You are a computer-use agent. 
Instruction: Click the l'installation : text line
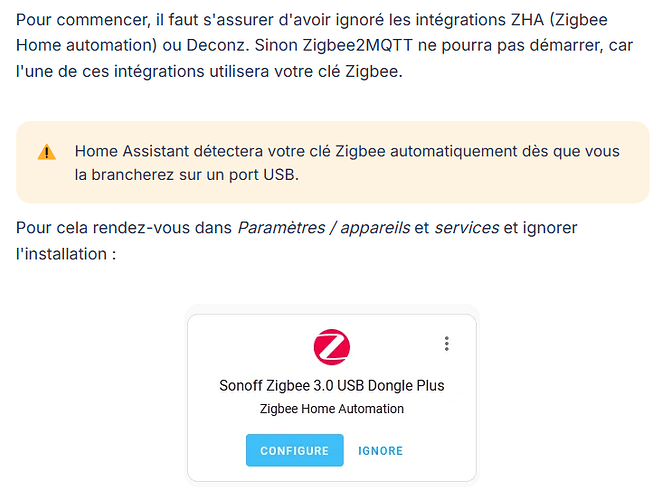point(66,254)
